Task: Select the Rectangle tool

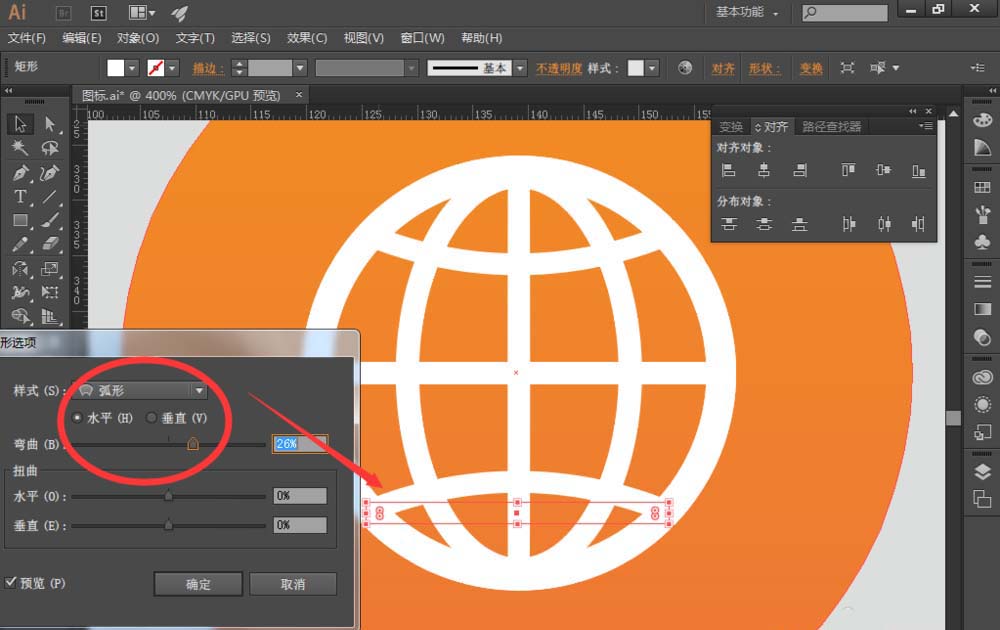Action: pos(20,221)
